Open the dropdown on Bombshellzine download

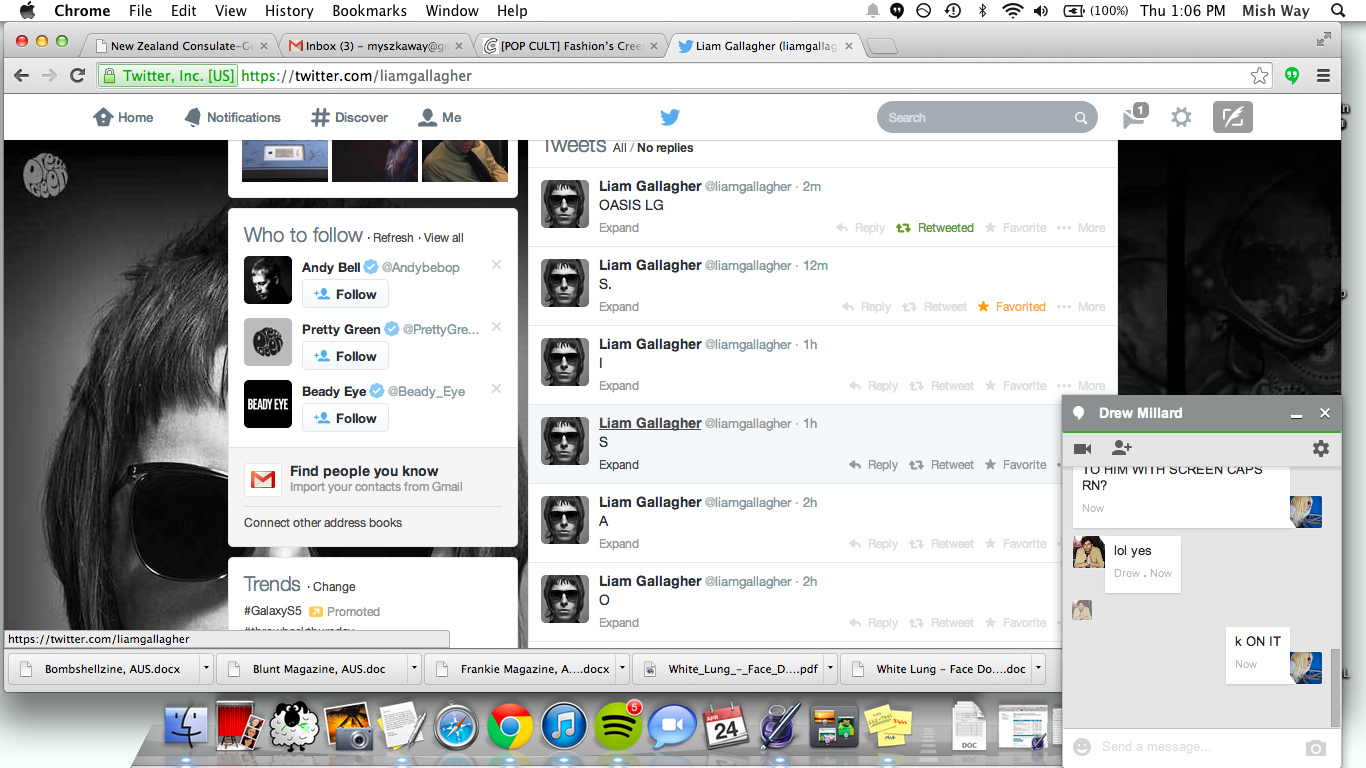(x=205, y=668)
